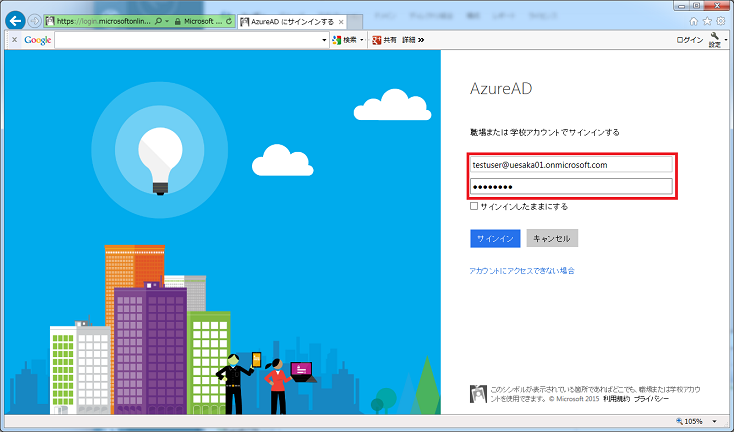Close the AzureAD にサインインする tab

[x=341, y=22]
